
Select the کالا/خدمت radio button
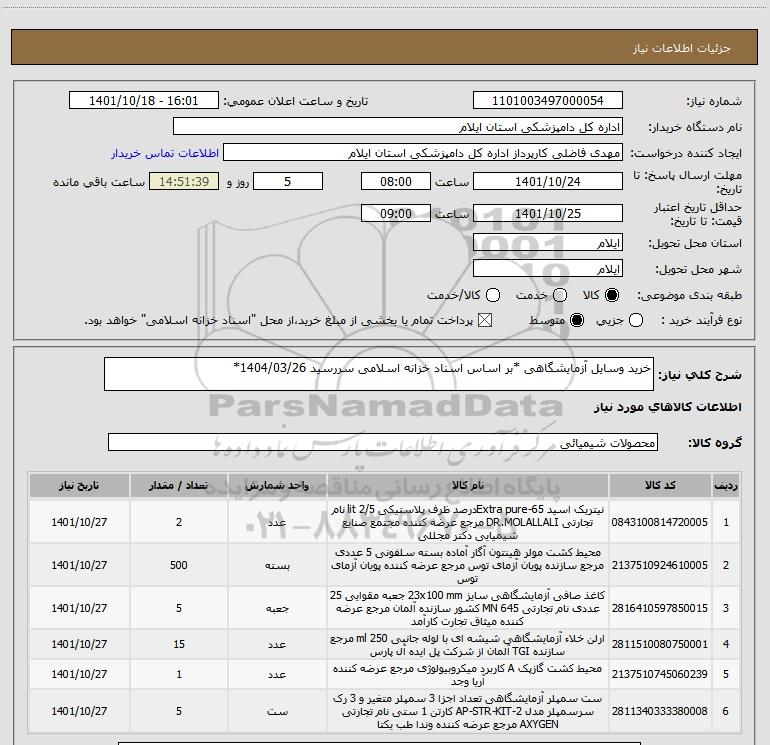click(493, 295)
